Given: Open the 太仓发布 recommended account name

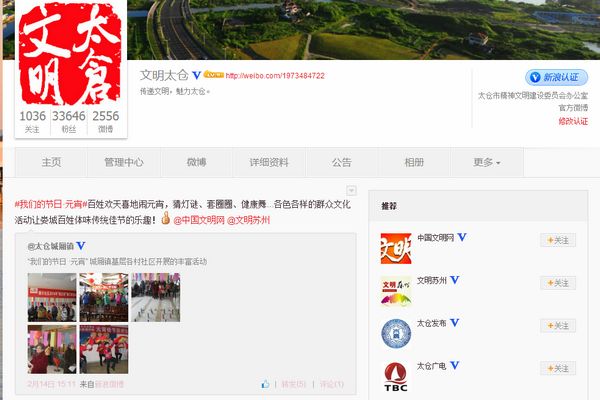Looking at the screenshot, I should (432, 323).
